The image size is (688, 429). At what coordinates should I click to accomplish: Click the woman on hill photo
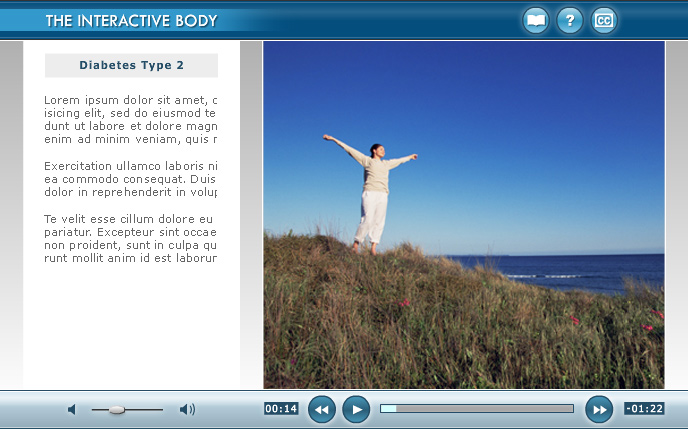[x=464, y=215]
